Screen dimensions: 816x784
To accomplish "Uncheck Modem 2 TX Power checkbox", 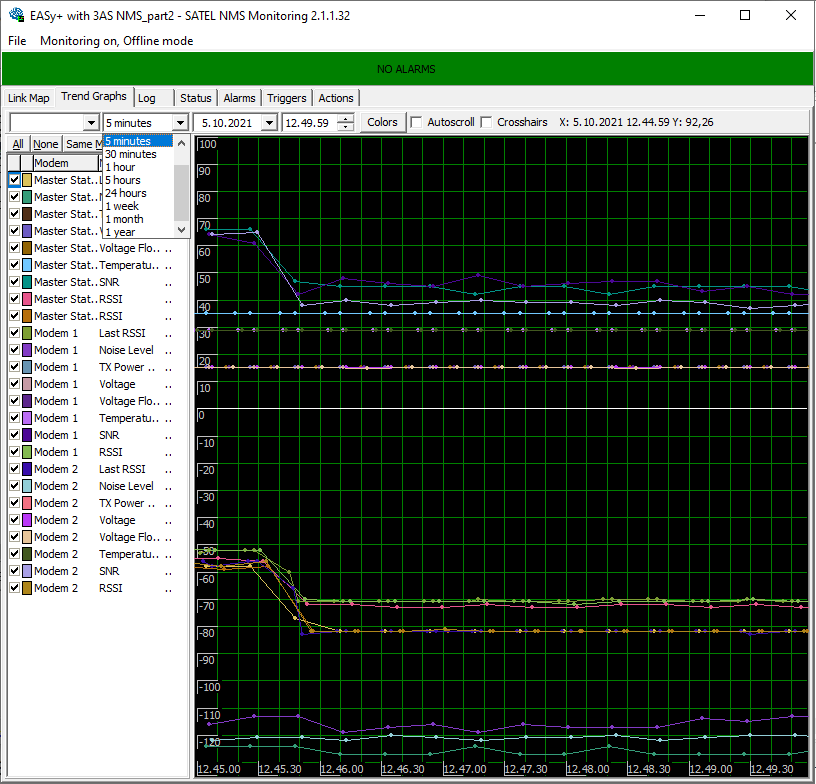I will click(x=15, y=503).
